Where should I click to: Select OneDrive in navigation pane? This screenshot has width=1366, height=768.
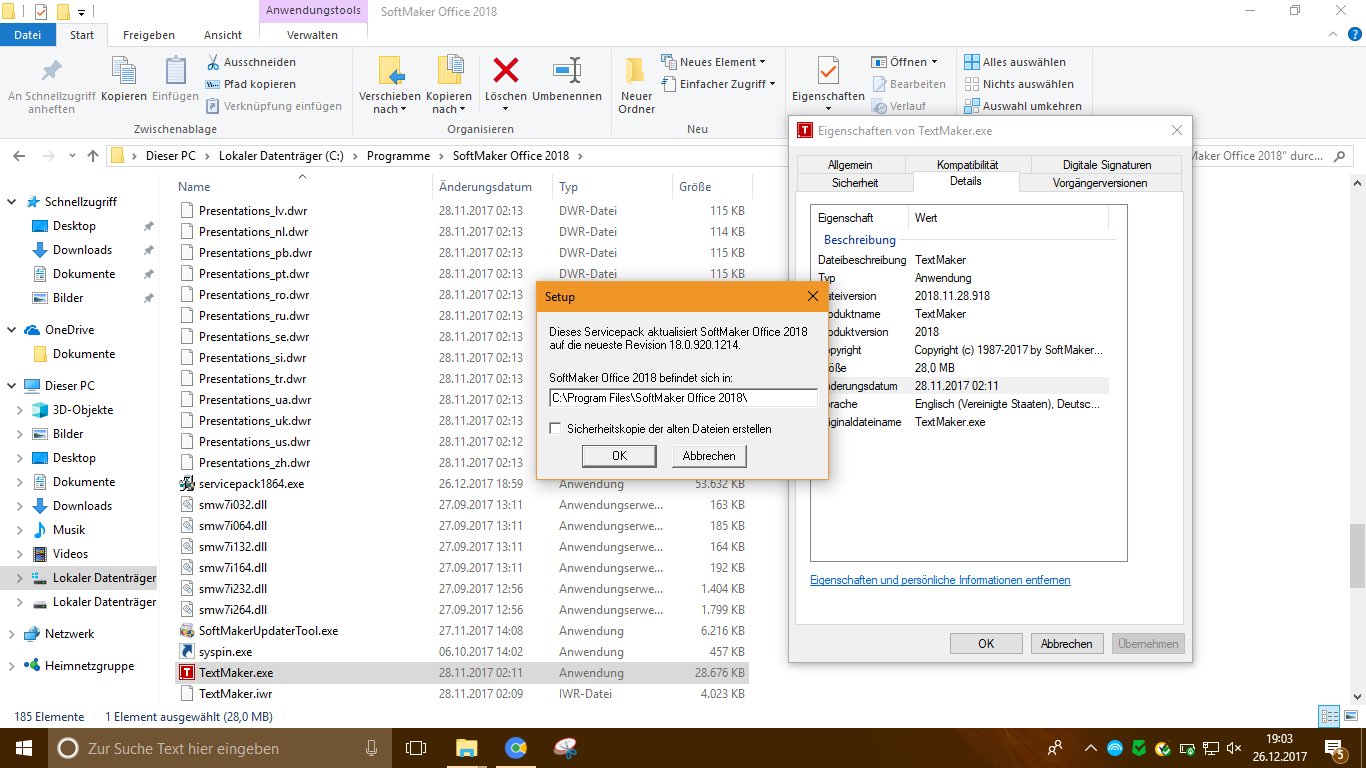pyautogui.click(x=69, y=330)
